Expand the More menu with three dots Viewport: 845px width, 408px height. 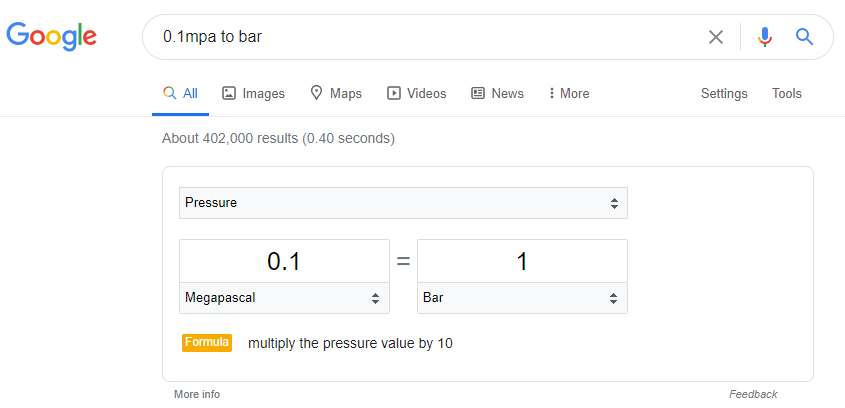[569, 93]
